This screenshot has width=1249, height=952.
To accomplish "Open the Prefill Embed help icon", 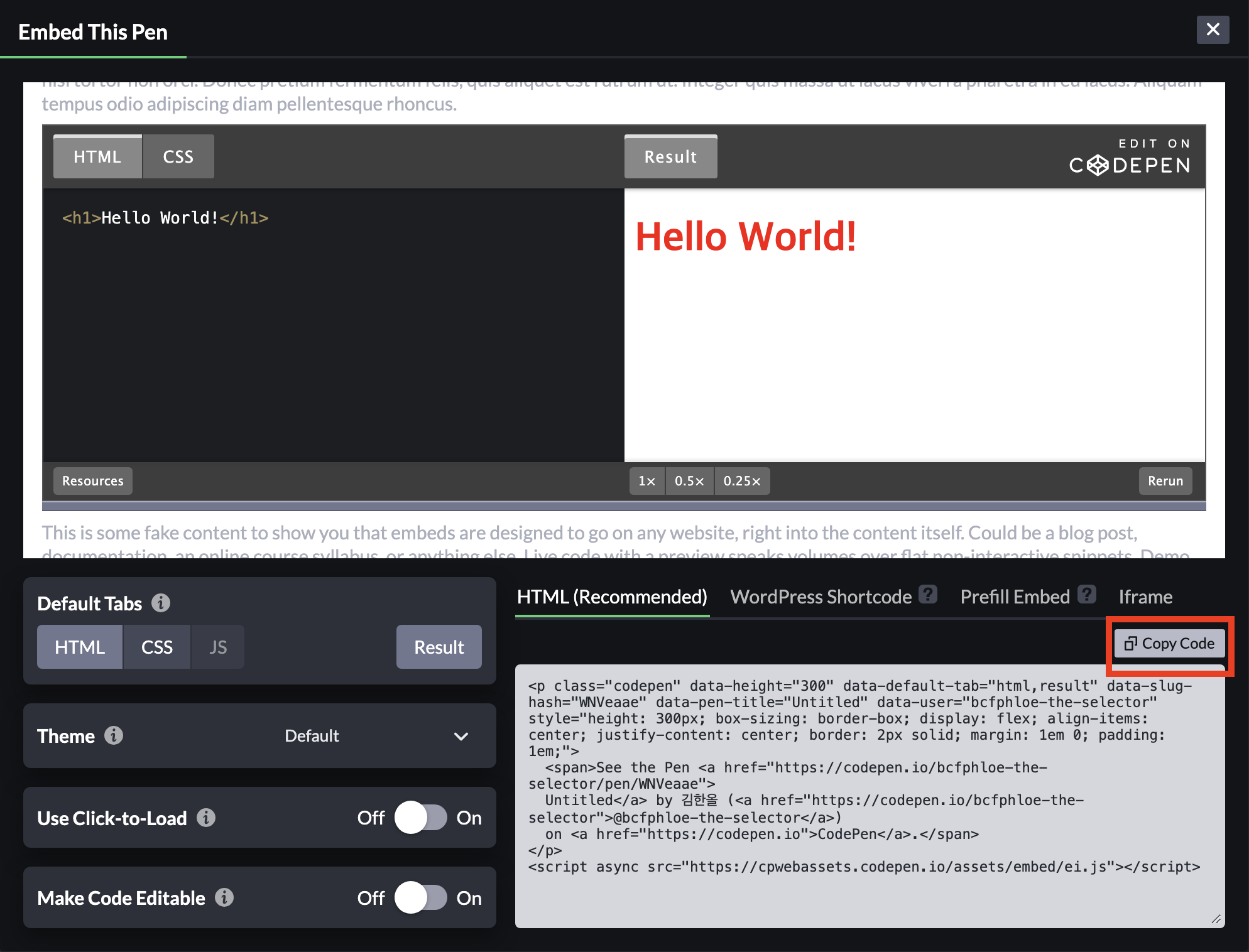I will click(1087, 594).
